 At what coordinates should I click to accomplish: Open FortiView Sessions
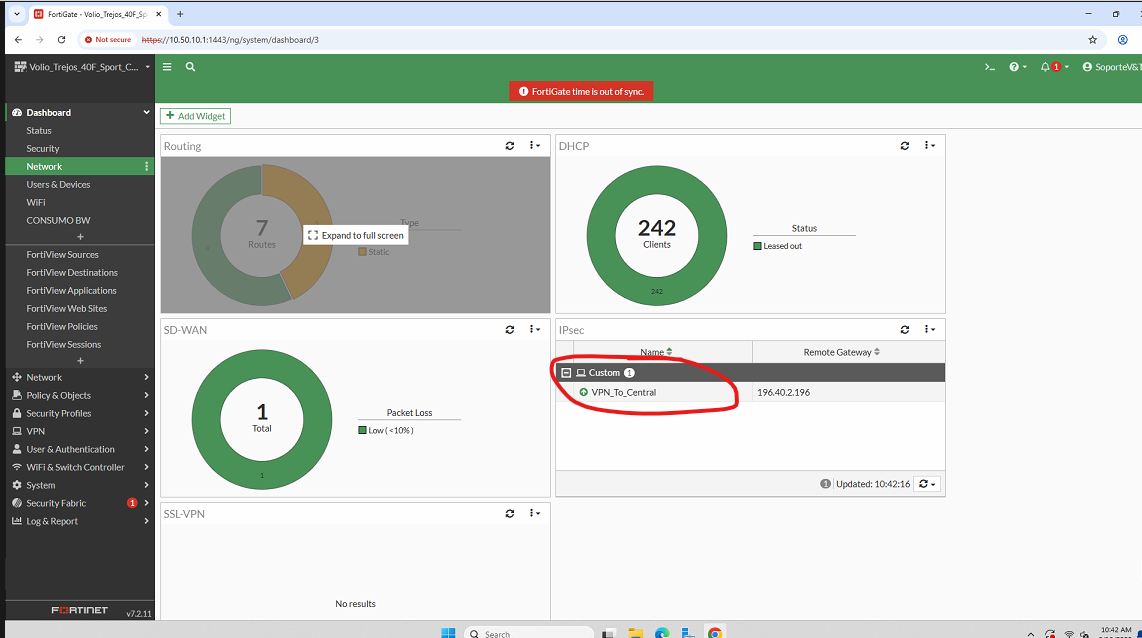coord(64,344)
